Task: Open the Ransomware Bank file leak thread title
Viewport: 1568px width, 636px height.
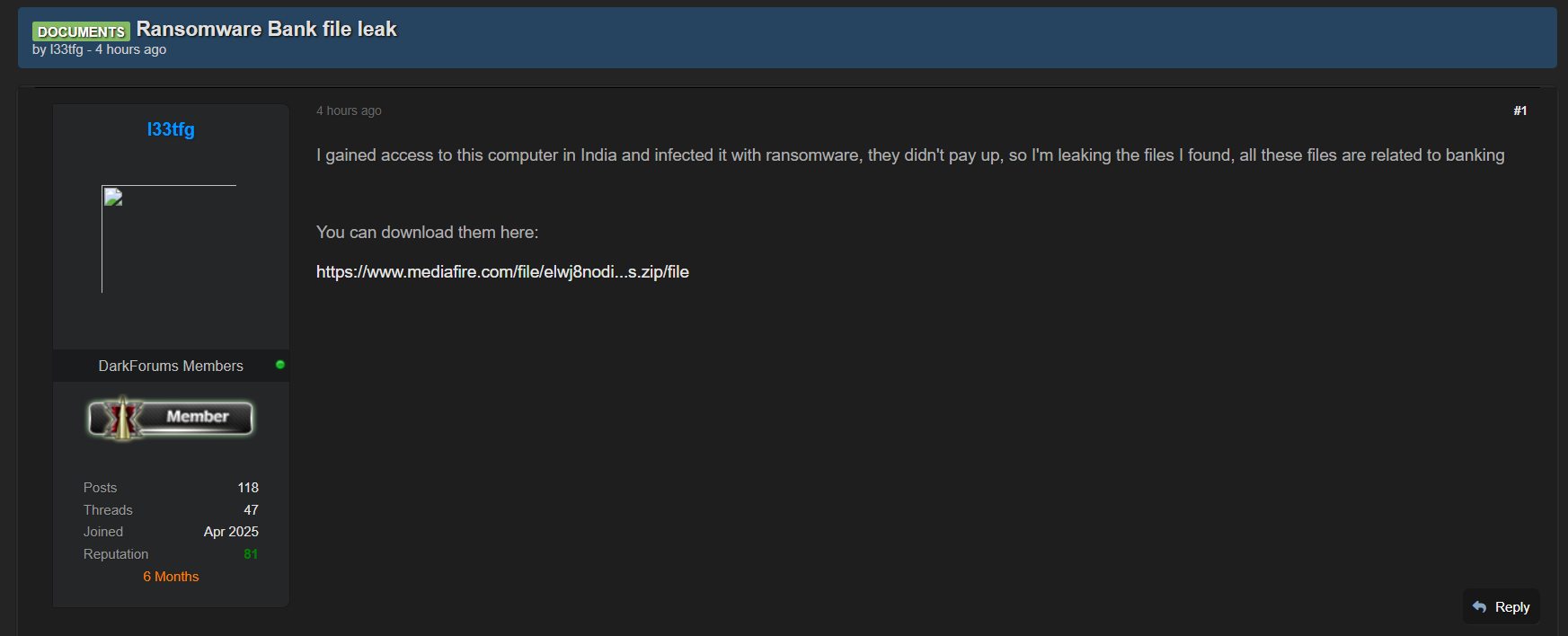Action: 266,29
